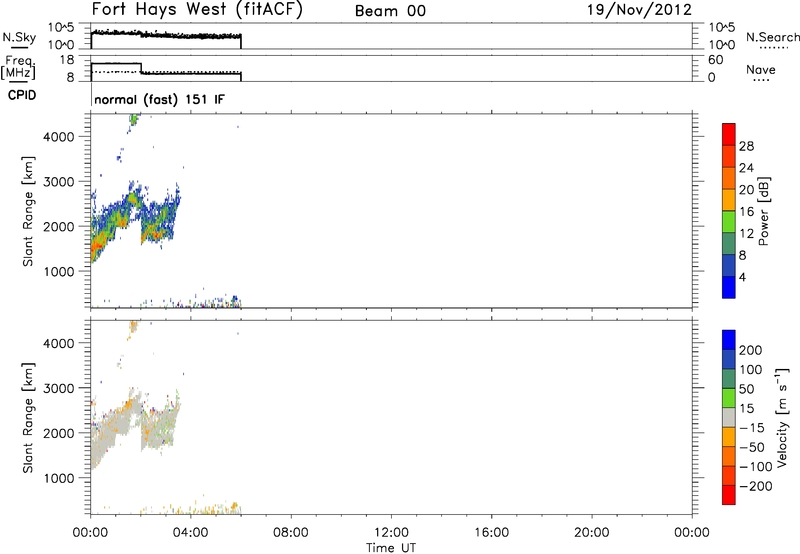The image size is (800, 554).
Task: Click the 18 MHz frequency tick label
Action: (x=67, y=60)
